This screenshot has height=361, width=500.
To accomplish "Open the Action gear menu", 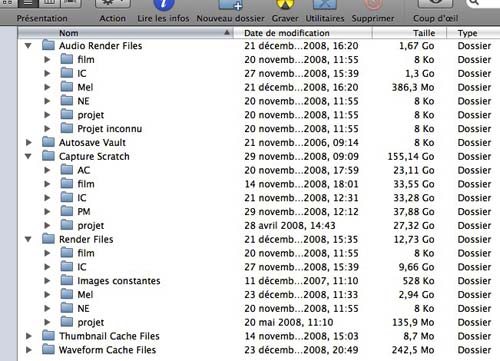I will pyautogui.click(x=113, y=4).
